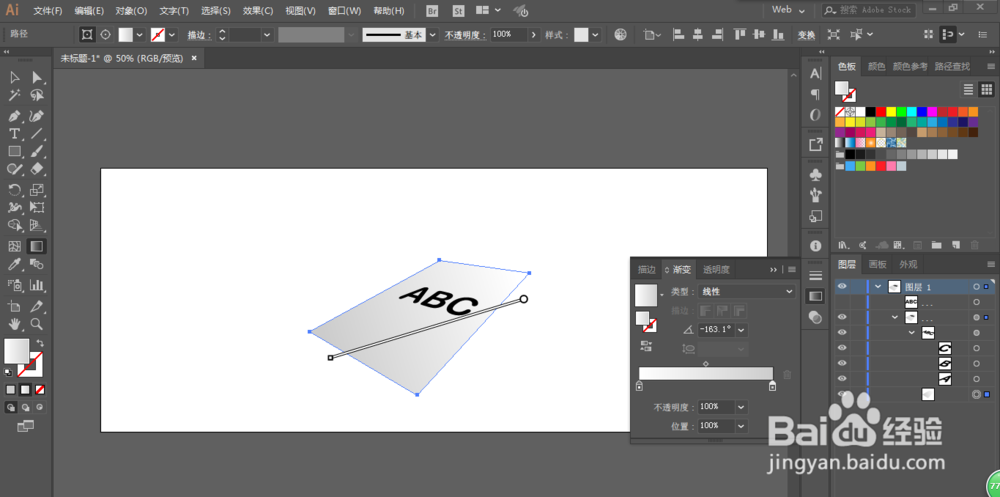Select the Selection tool arrow

[x=15, y=78]
